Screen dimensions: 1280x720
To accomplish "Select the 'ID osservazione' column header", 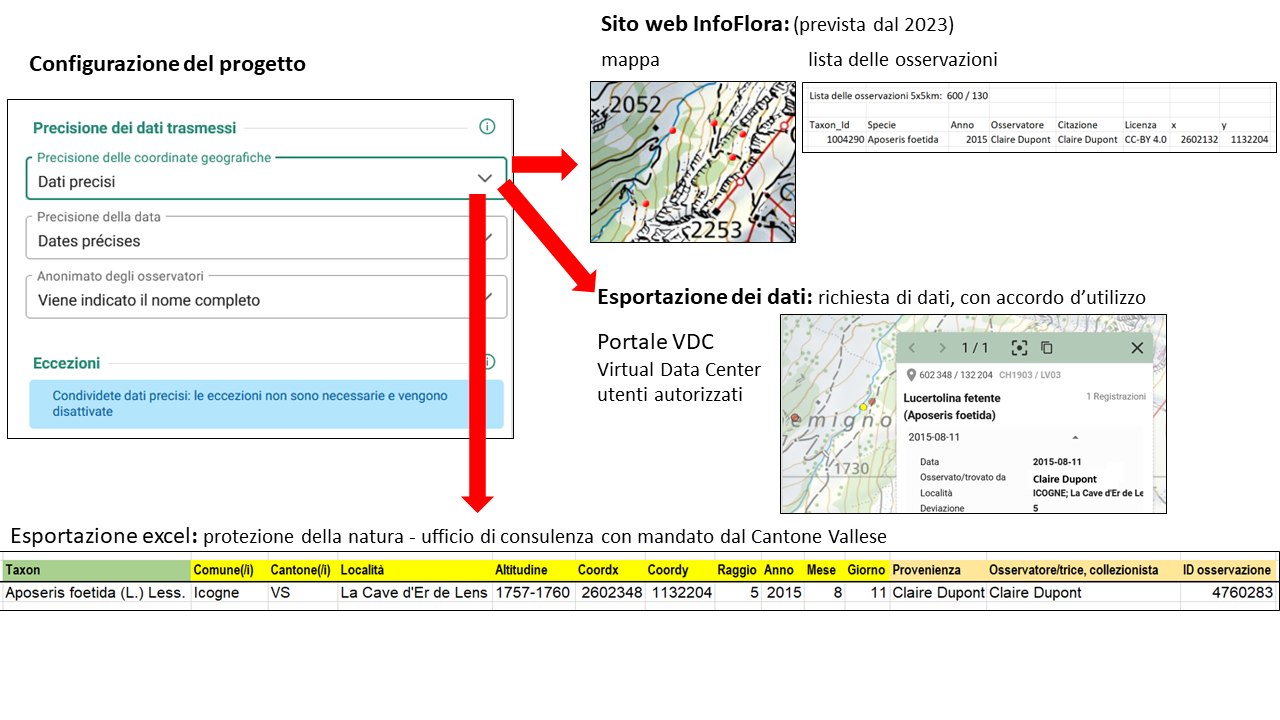I will pos(1227,570).
